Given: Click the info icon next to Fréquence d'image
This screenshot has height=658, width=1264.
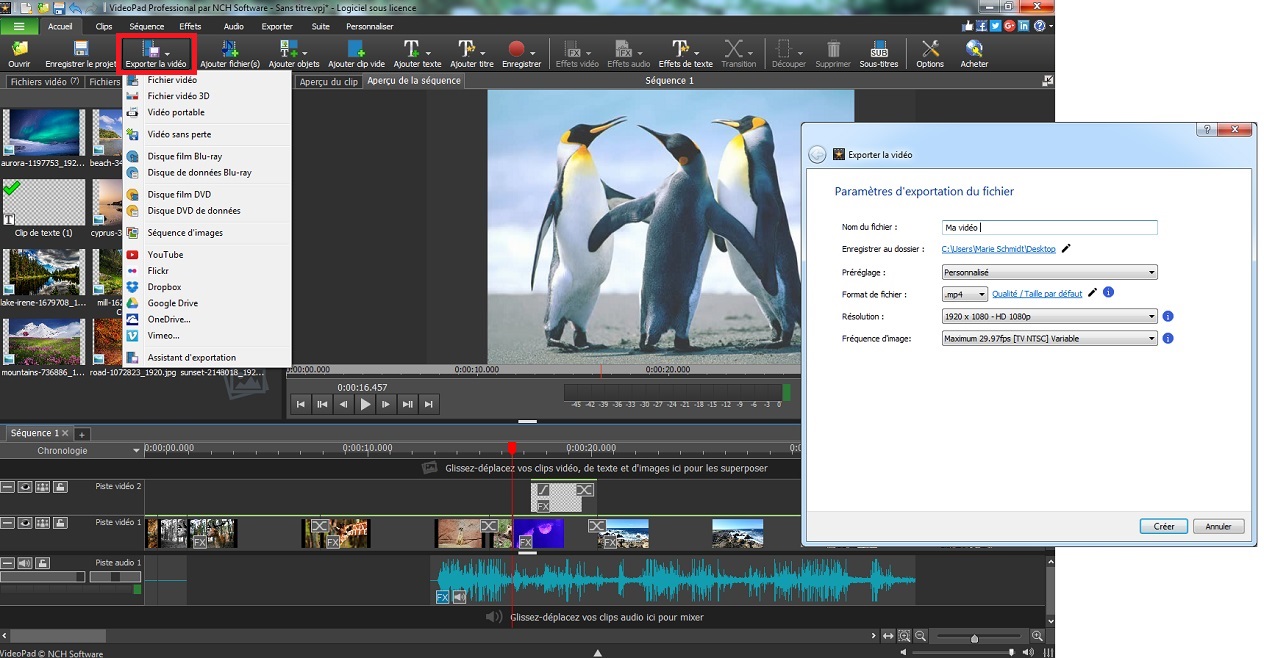Looking at the screenshot, I should [1168, 338].
